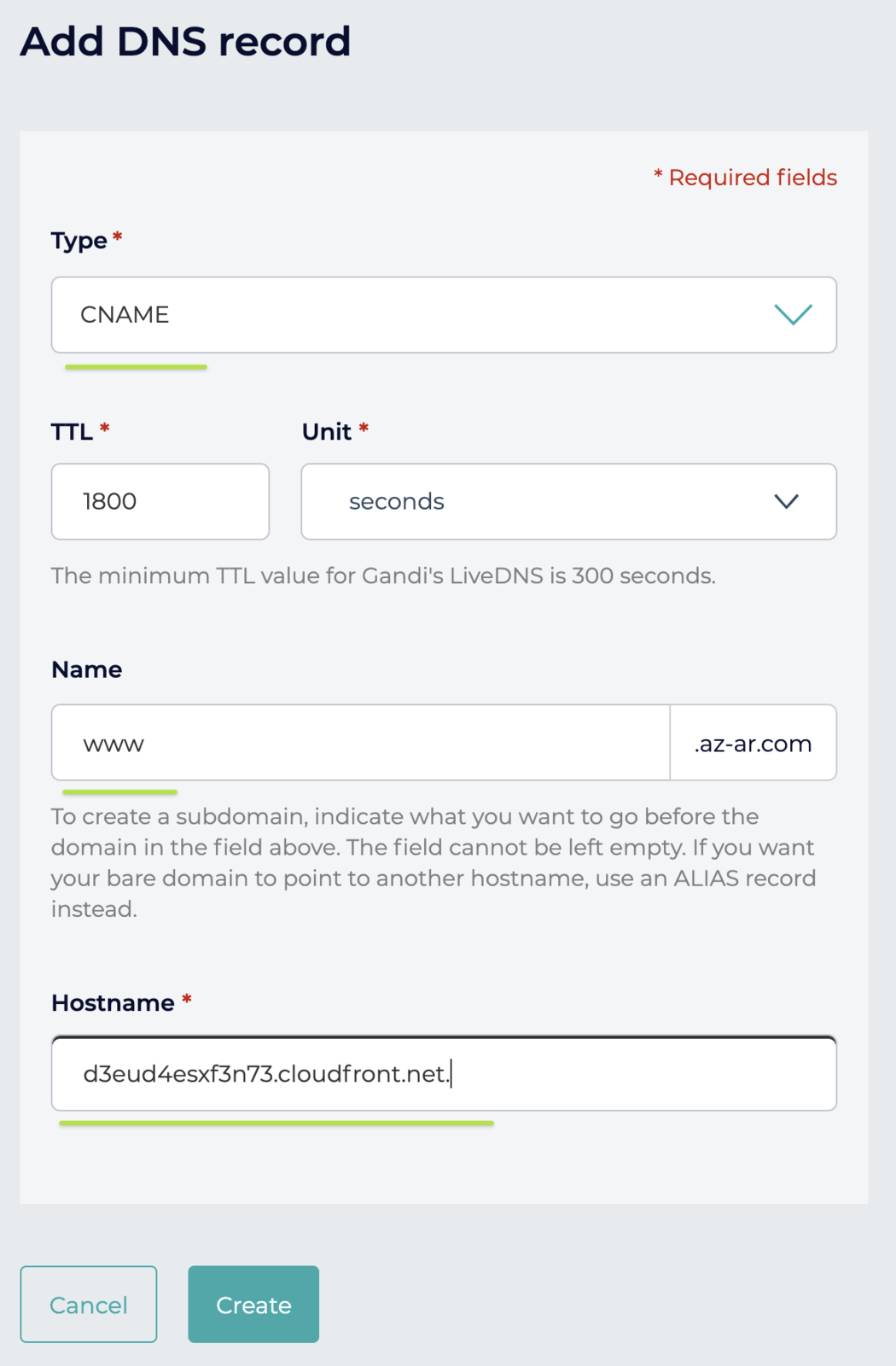Click the Name field label
The image size is (896, 1366).
point(86,669)
